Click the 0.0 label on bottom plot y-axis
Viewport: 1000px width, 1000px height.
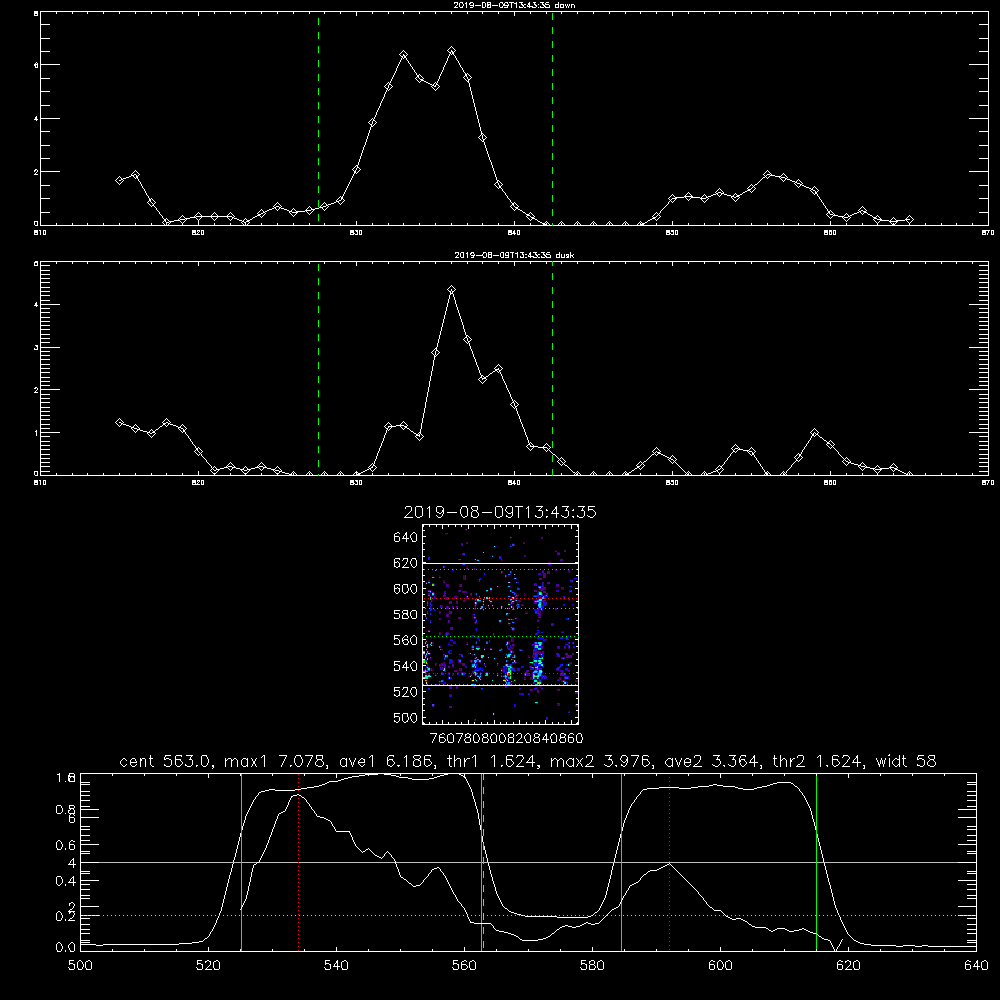pyautogui.click(x=66, y=948)
